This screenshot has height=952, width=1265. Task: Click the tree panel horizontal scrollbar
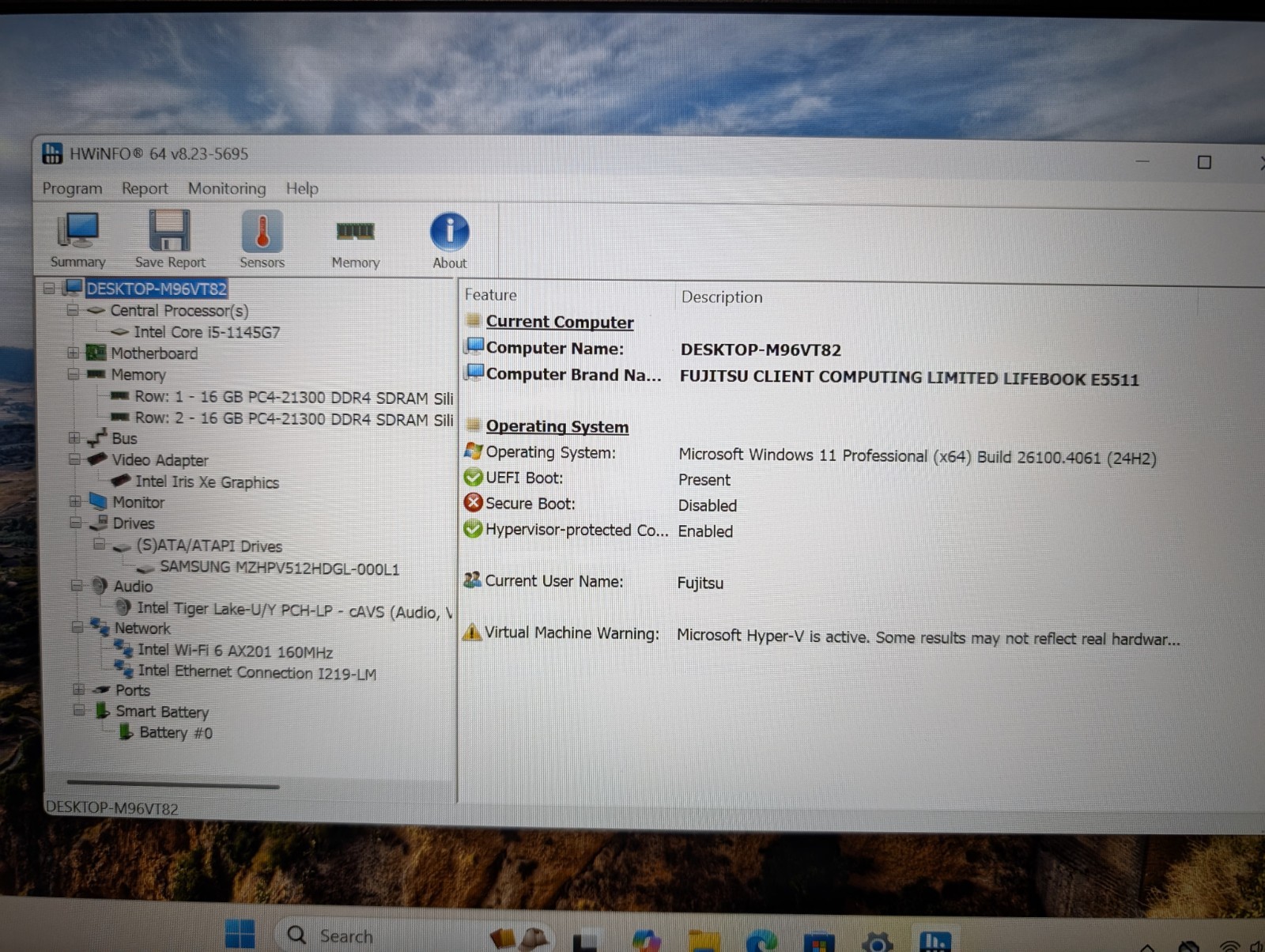(x=173, y=785)
